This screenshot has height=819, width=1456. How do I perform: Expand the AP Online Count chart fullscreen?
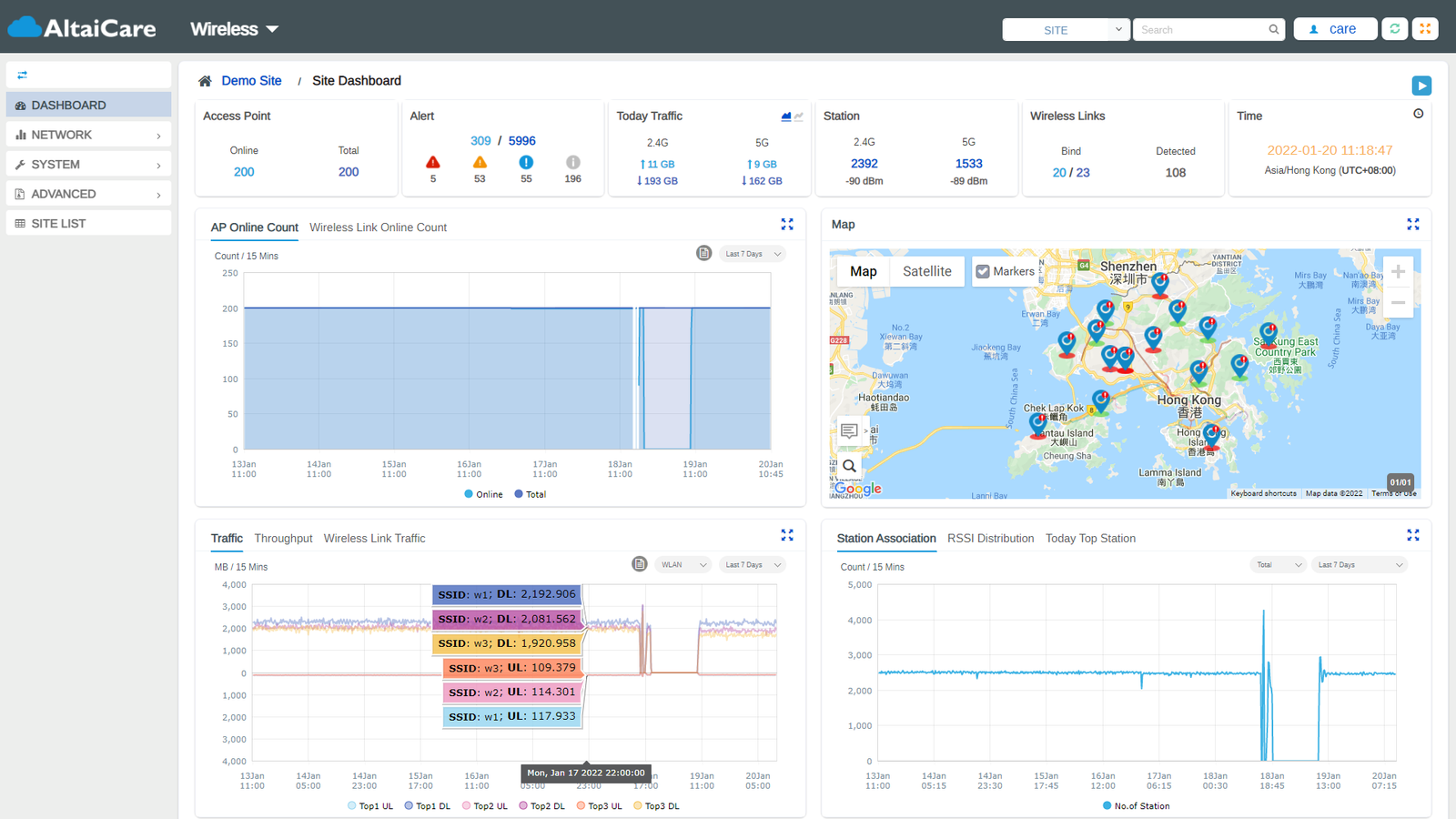click(x=787, y=224)
